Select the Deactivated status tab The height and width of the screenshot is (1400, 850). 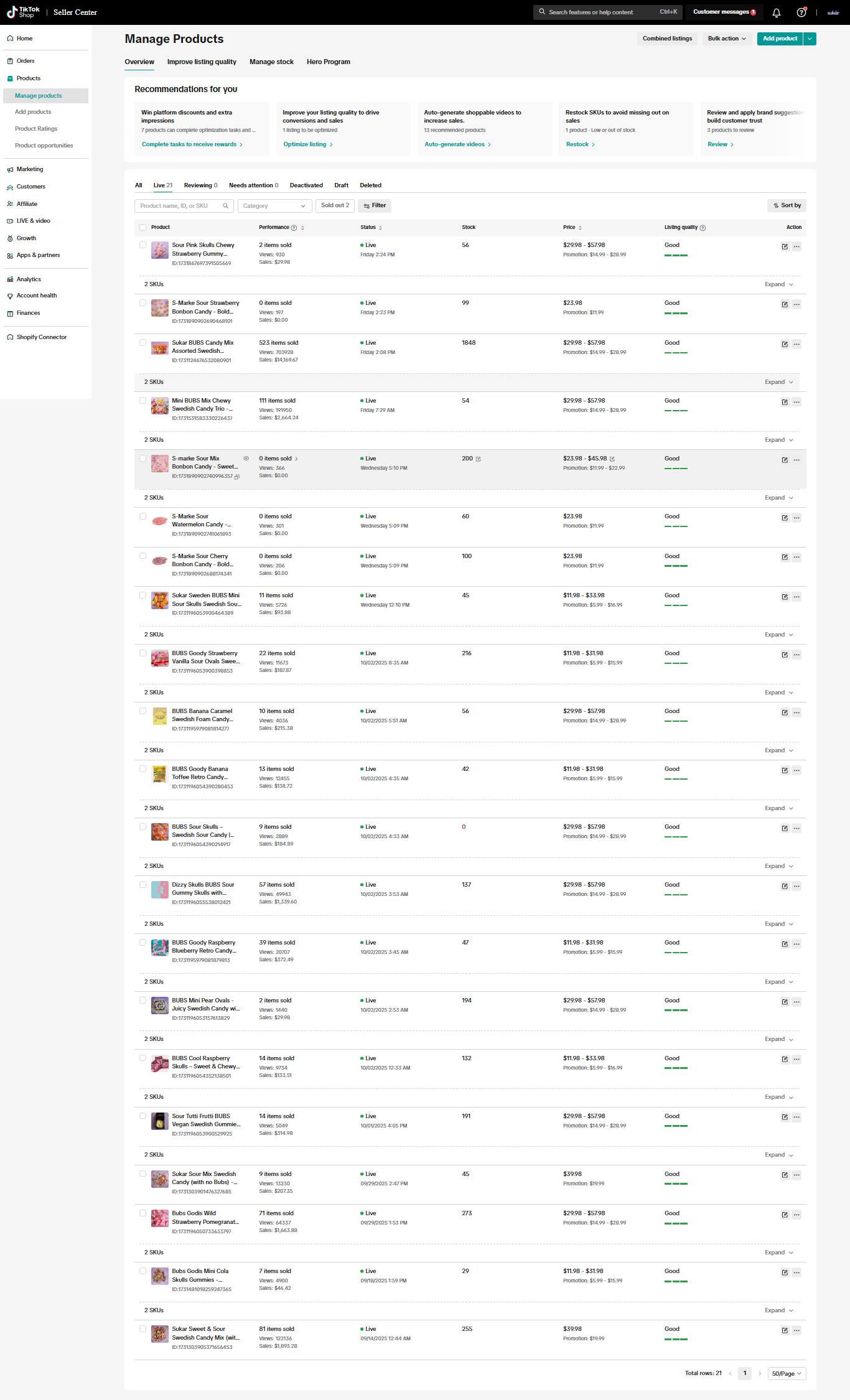click(306, 185)
